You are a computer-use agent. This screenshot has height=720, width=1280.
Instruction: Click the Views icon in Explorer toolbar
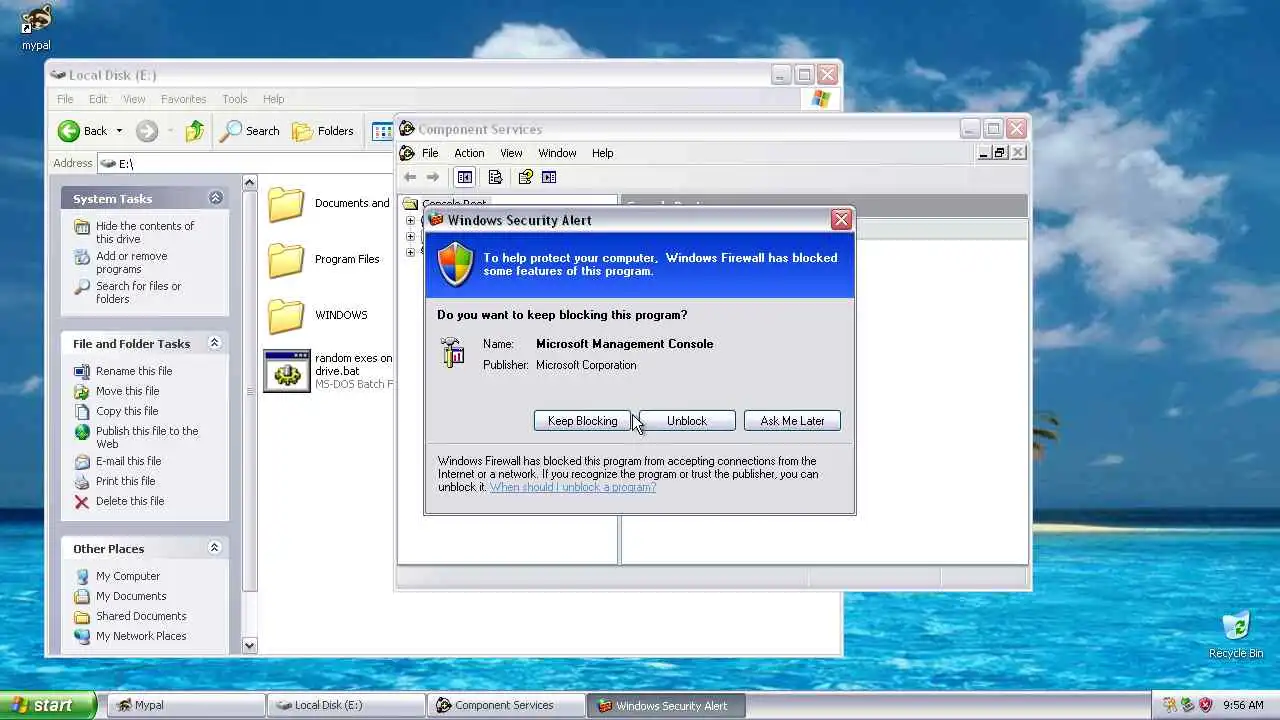382,131
